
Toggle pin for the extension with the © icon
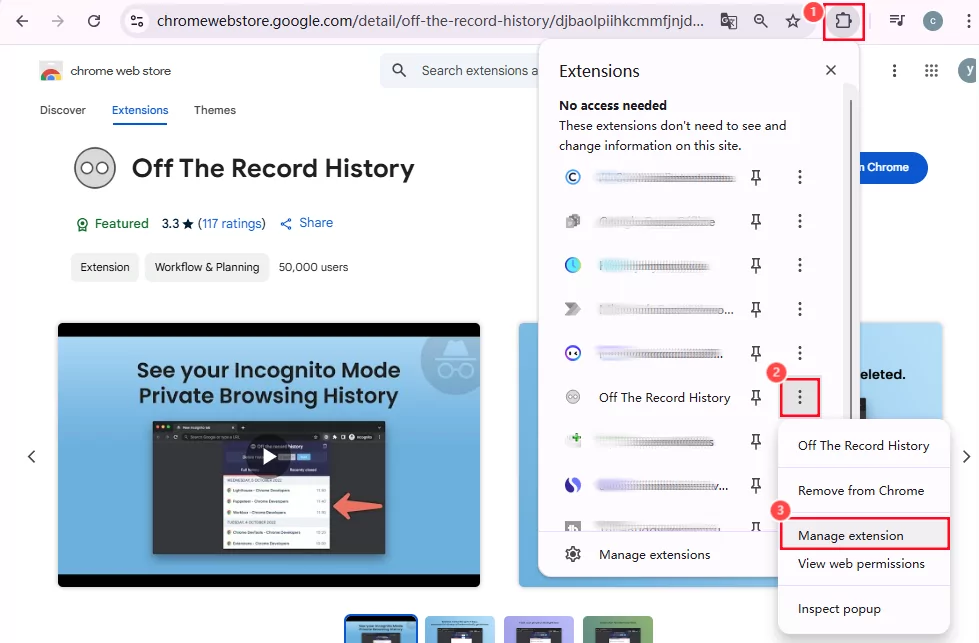pos(755,177)
